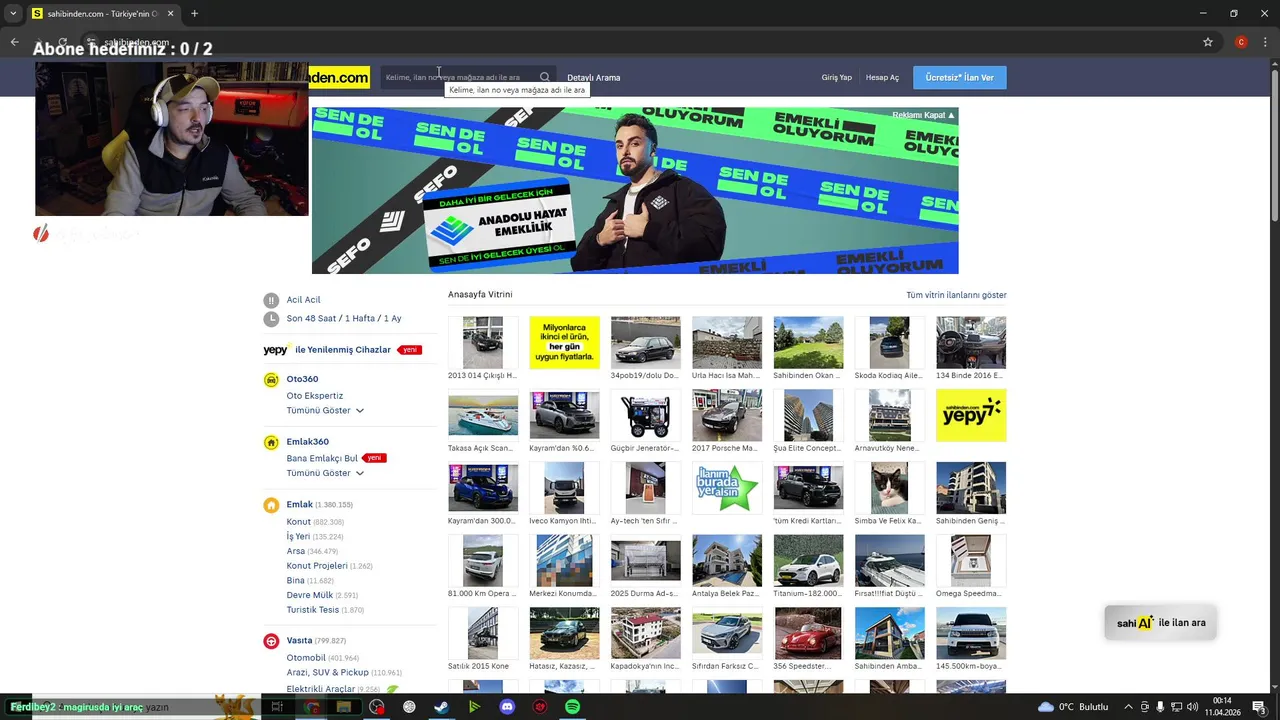
Task: Click the search magnifier icon
Action: [x=544, y=77]
